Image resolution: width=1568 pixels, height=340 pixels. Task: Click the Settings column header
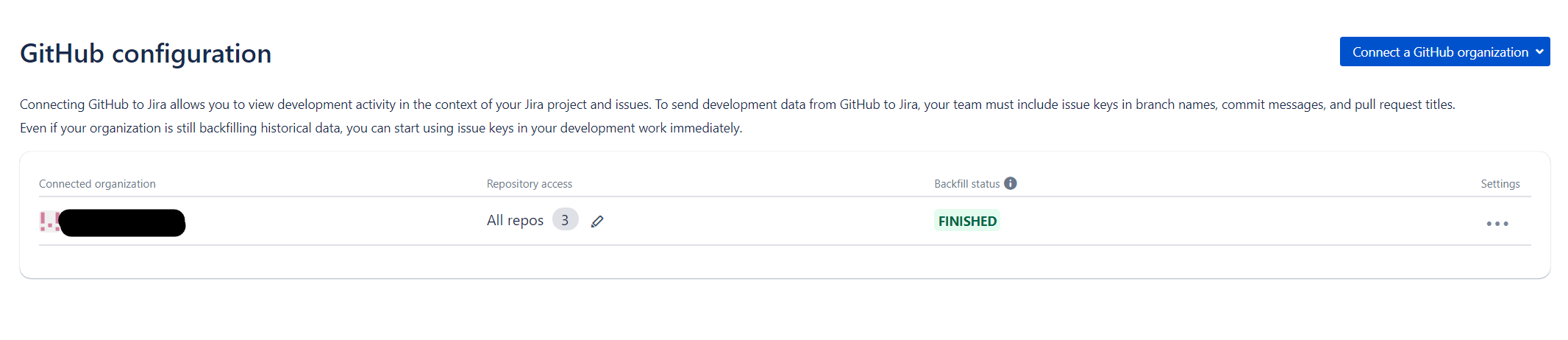[x=1500, y=184]
